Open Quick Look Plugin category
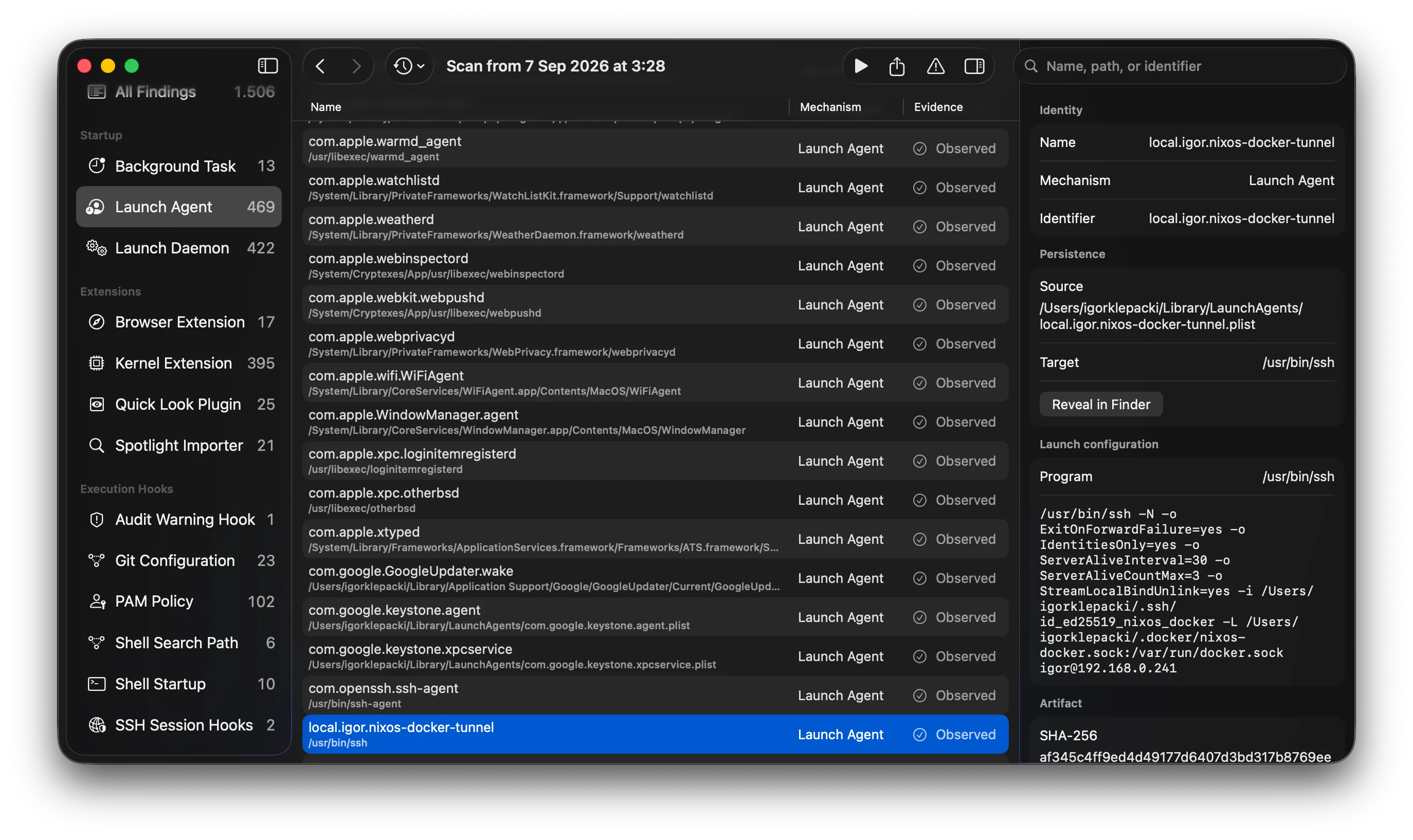Viewport: 1413px width, 840px height. pos(179,404)
